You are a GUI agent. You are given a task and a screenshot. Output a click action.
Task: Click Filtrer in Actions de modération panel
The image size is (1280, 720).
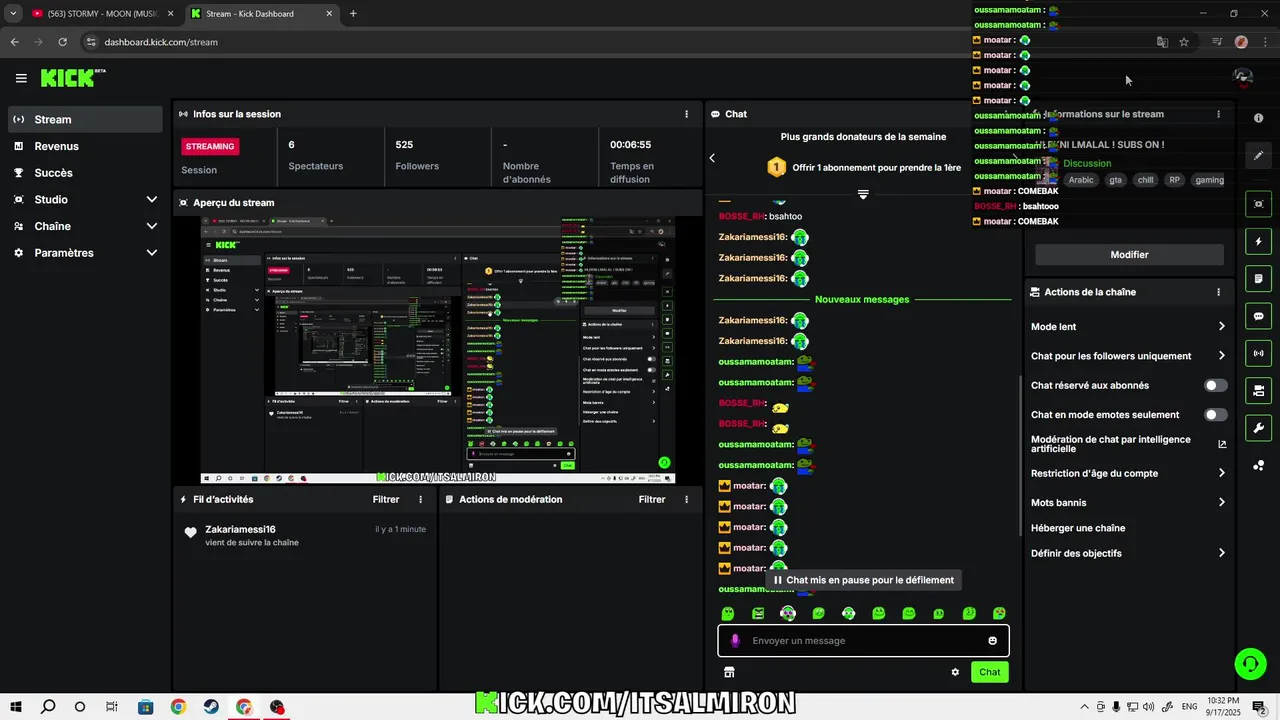[x=652, y=499]
